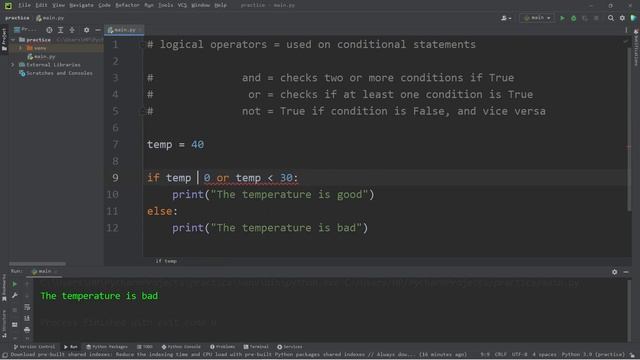The image size is (640, 360).
Task: Open the View menu
Action: click(x=58, y=5)
